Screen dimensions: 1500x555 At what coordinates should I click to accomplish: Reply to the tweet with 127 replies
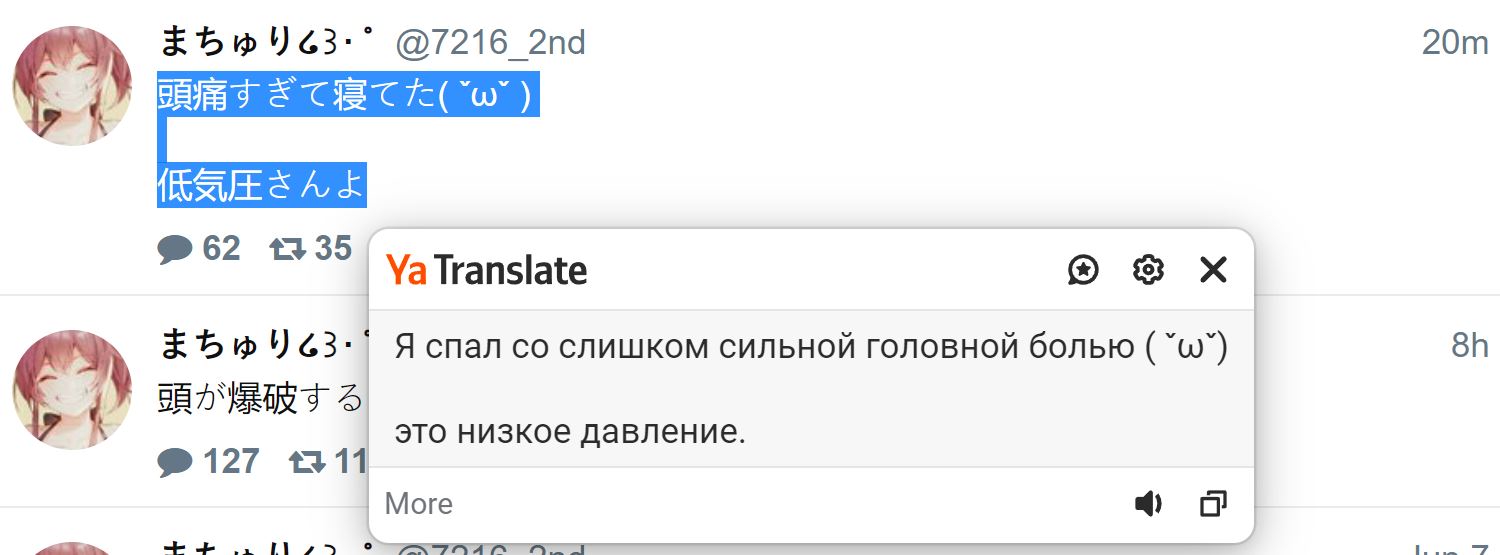pyautogui.click(x=175, y=462)
